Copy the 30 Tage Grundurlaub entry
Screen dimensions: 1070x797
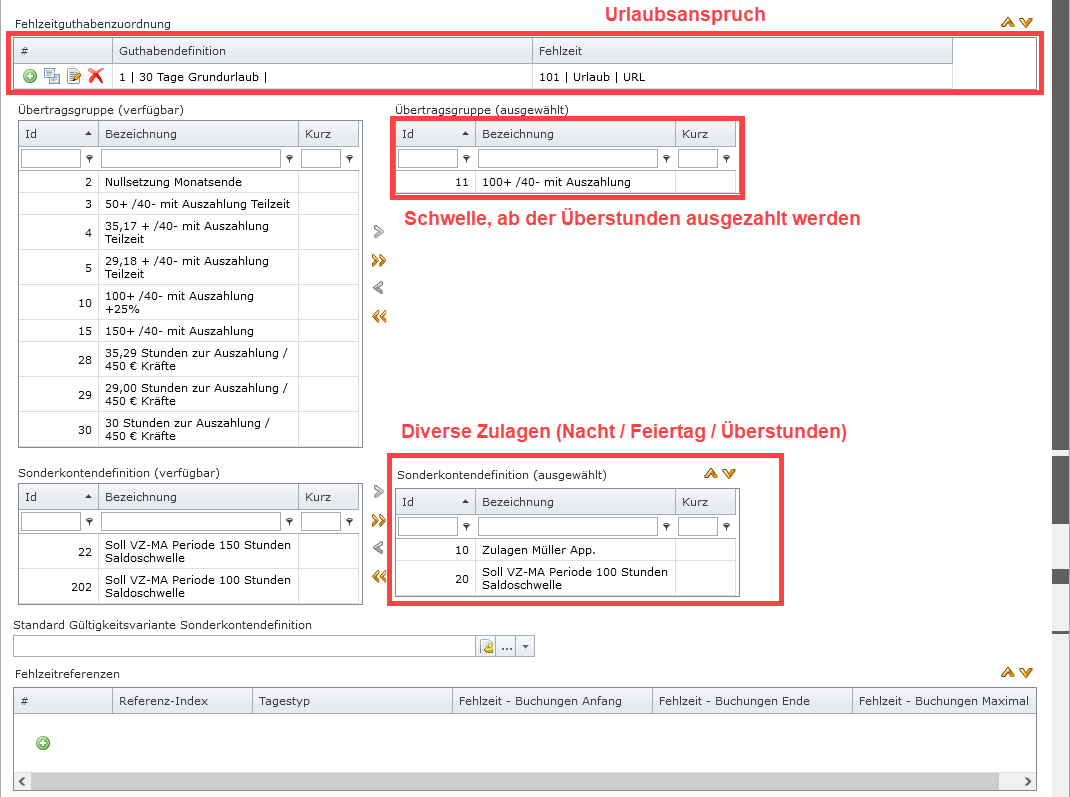point(52,76)
